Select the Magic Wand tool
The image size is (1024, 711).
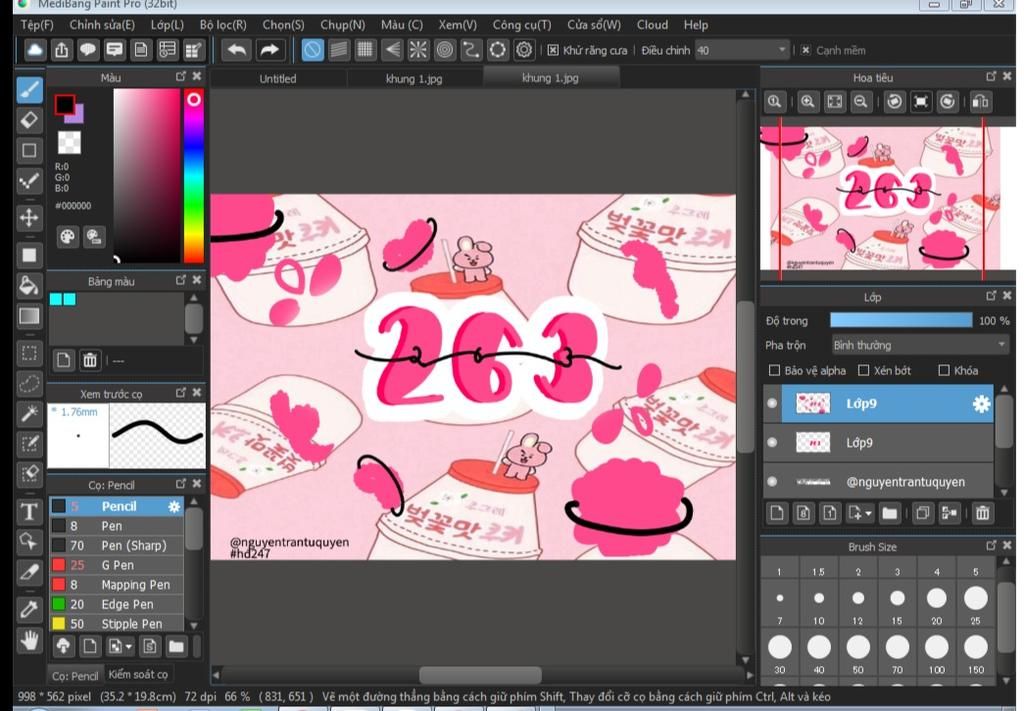click(x=29, y=413)
